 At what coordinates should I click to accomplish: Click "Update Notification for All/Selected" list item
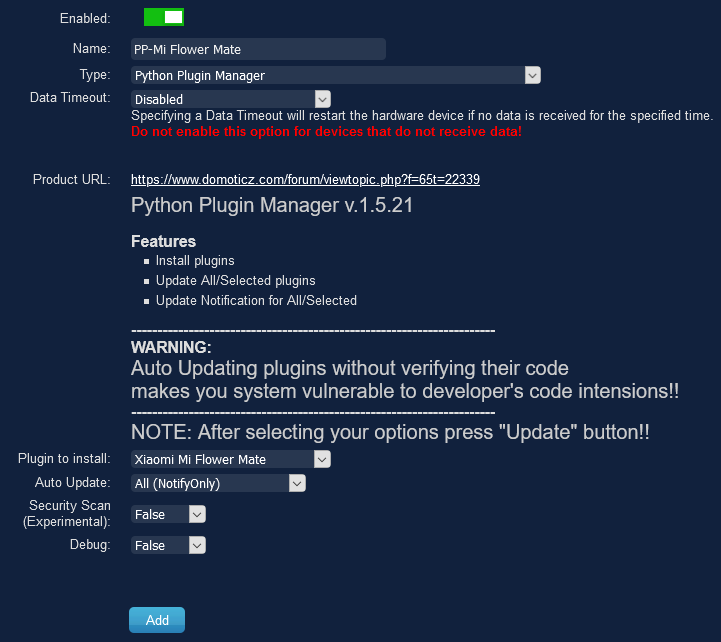256,300
